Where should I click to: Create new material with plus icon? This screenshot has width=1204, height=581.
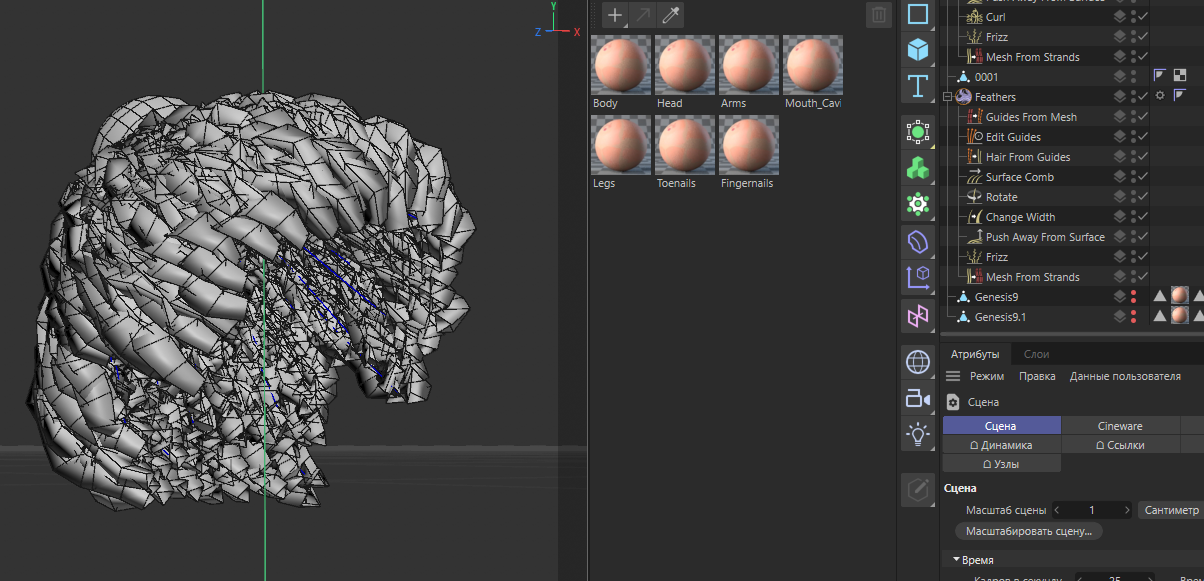(x=614, y=15)
